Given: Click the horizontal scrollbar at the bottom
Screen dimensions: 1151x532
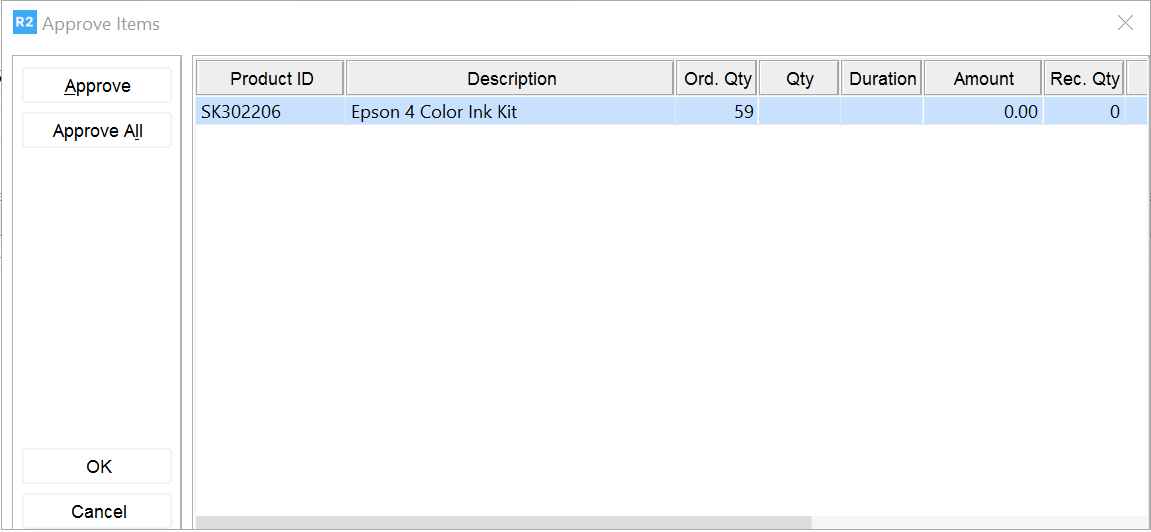Looking at the screenshot, I should coord(504,522).
